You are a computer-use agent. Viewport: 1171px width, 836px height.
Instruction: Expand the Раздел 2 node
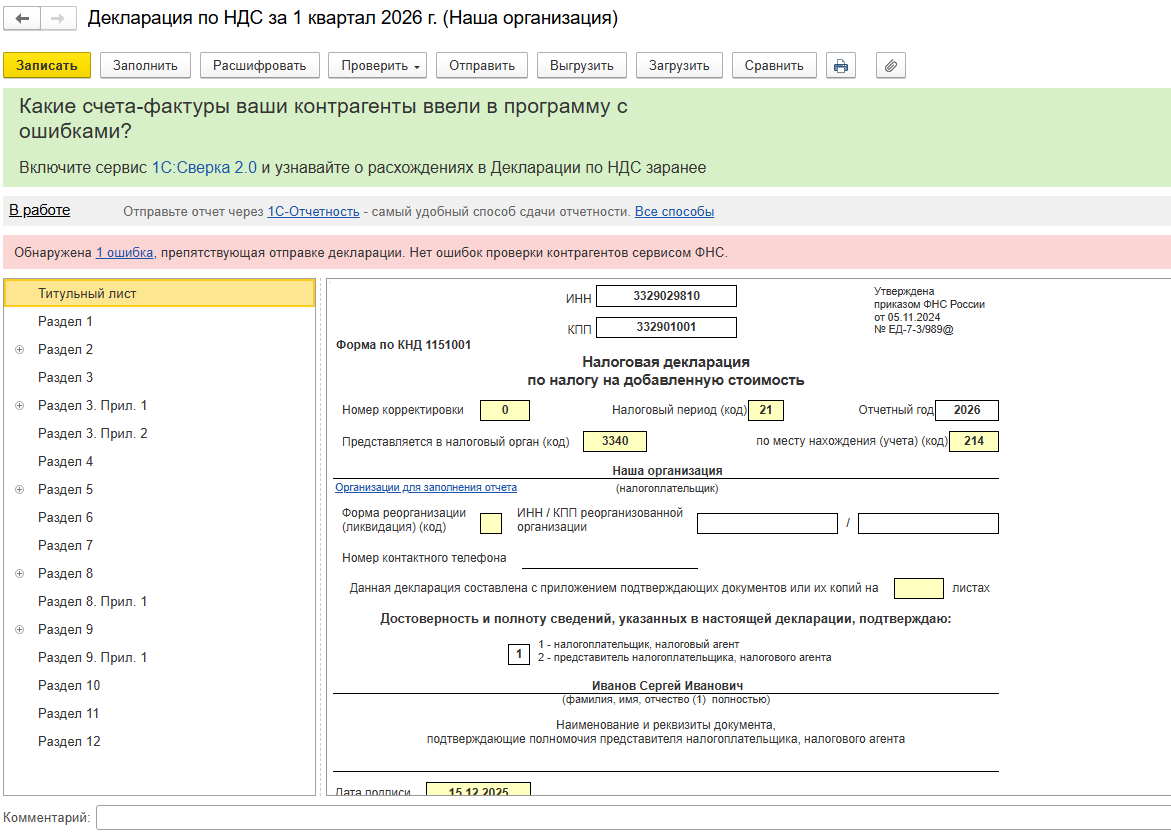pyautogui.click(x=20, y=350)
